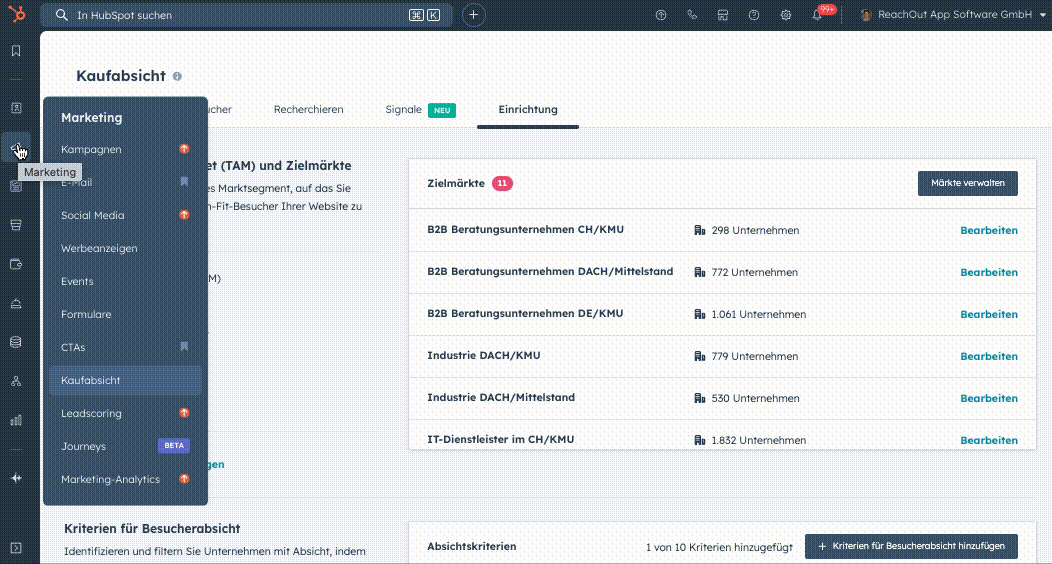Screen dimensions: 1052x564
Task: Select Leadscoring in Marketing menu
Action: coord(91,413)
